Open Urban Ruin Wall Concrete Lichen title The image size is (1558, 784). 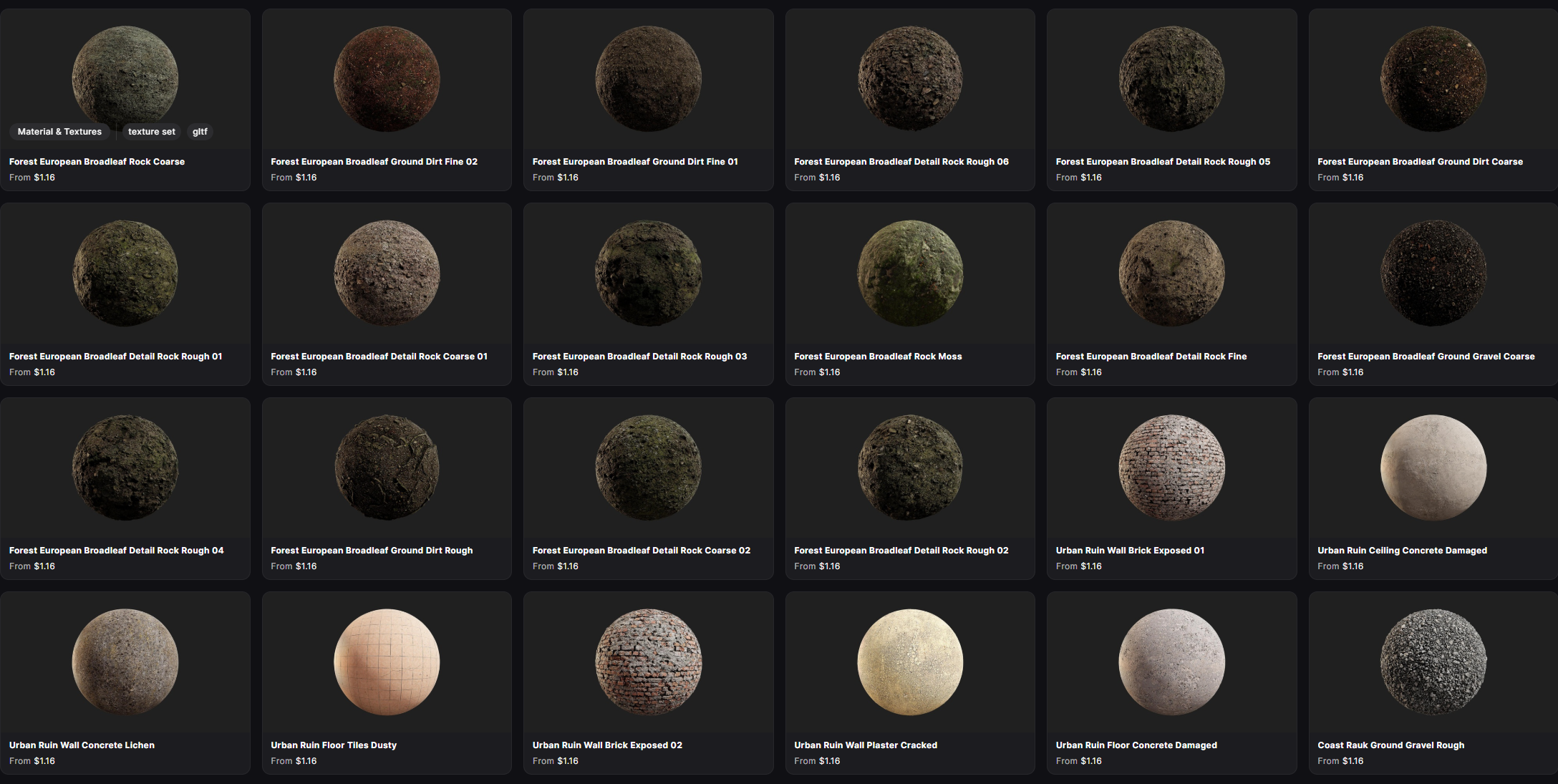(82, 745)
